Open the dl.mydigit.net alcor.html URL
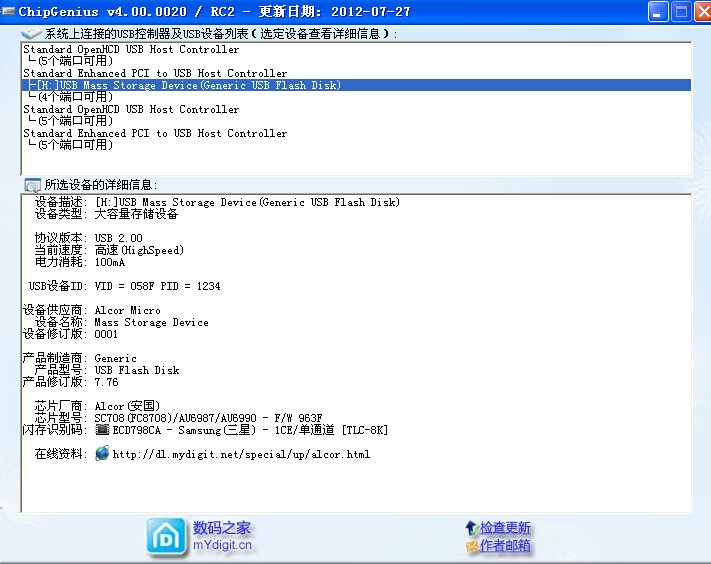The width and height of the screenshot is (711, 564). [x=241, y=454]
